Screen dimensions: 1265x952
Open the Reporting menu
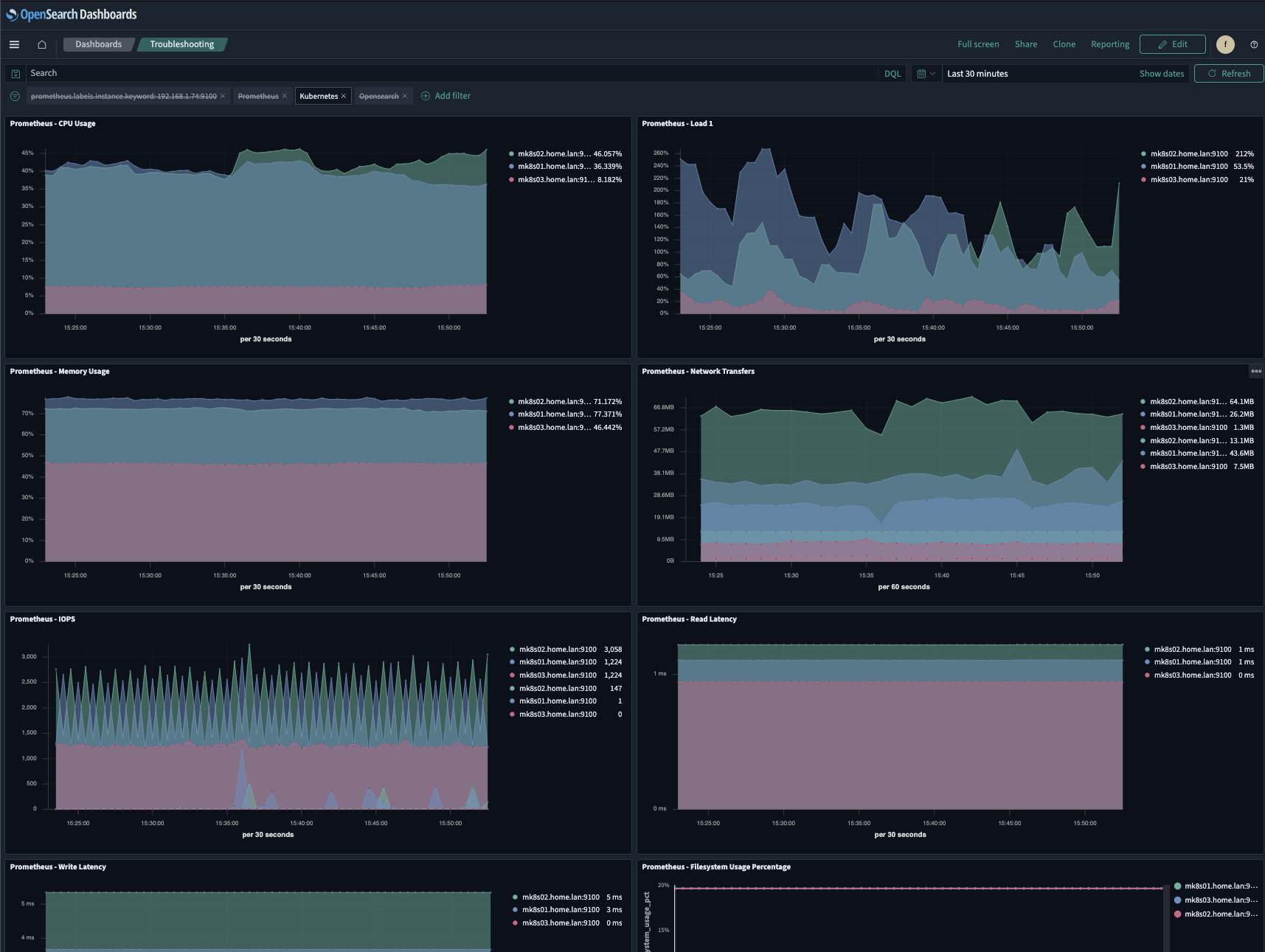[x=1109, y=44]
